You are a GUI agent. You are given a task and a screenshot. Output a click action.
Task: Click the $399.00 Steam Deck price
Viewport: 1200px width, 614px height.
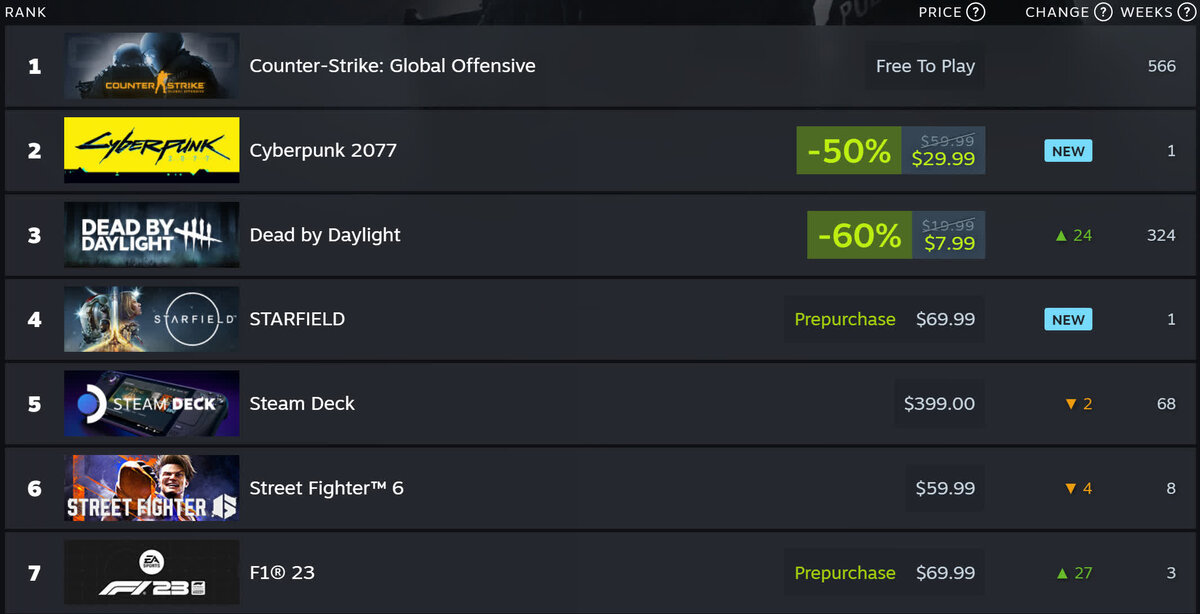[x=939, y=404]
